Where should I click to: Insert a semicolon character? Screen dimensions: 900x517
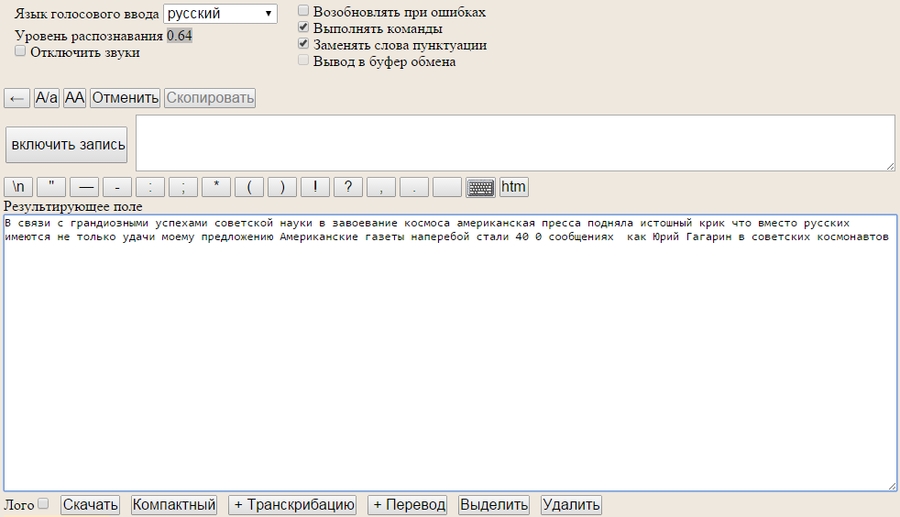183,187
